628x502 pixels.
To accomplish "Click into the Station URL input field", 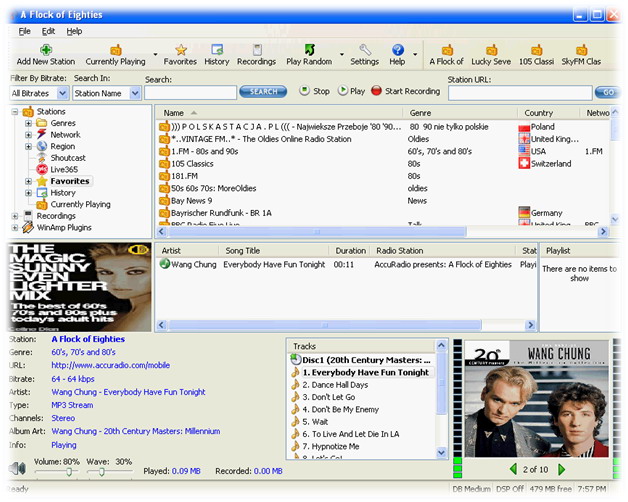I will pos(519,93).
